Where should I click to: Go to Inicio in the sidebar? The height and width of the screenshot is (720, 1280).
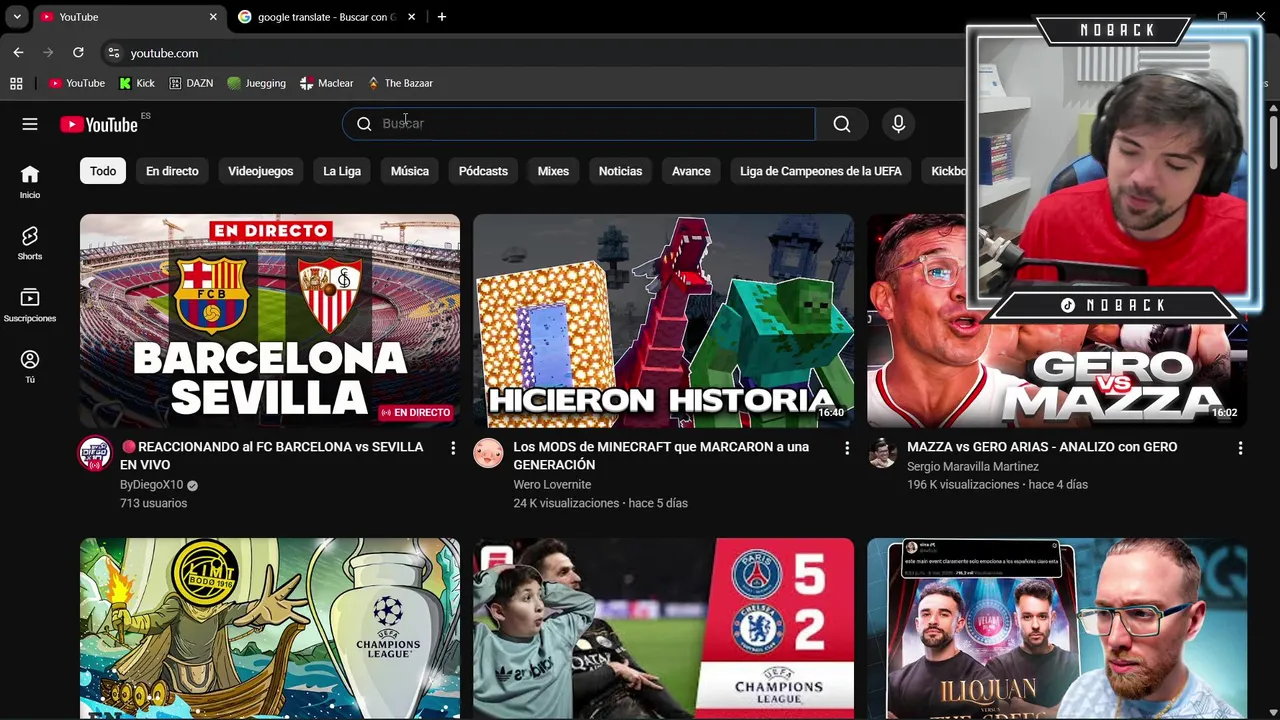click(30, 182)
